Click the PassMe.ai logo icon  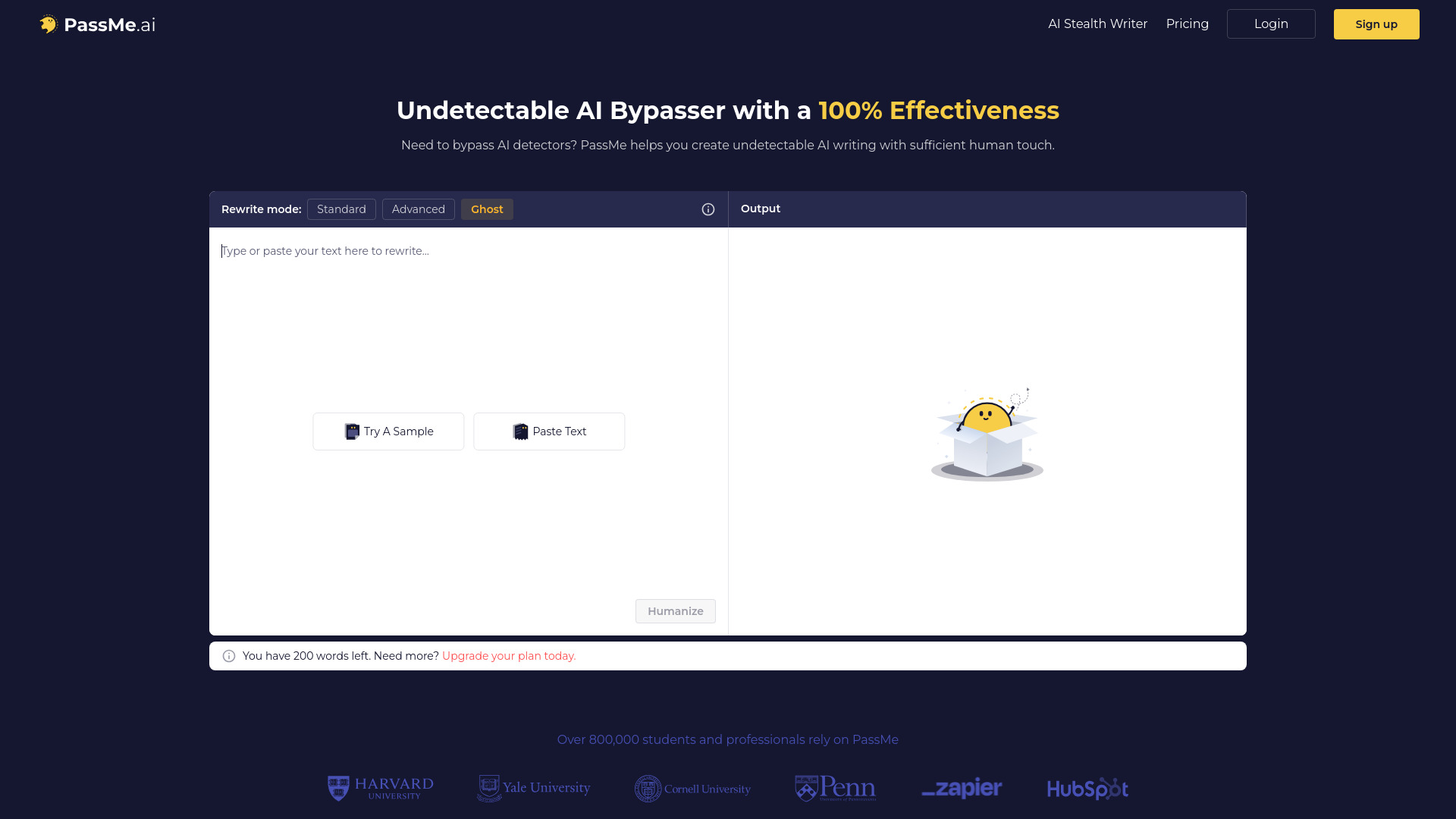[x=47, y=24]
